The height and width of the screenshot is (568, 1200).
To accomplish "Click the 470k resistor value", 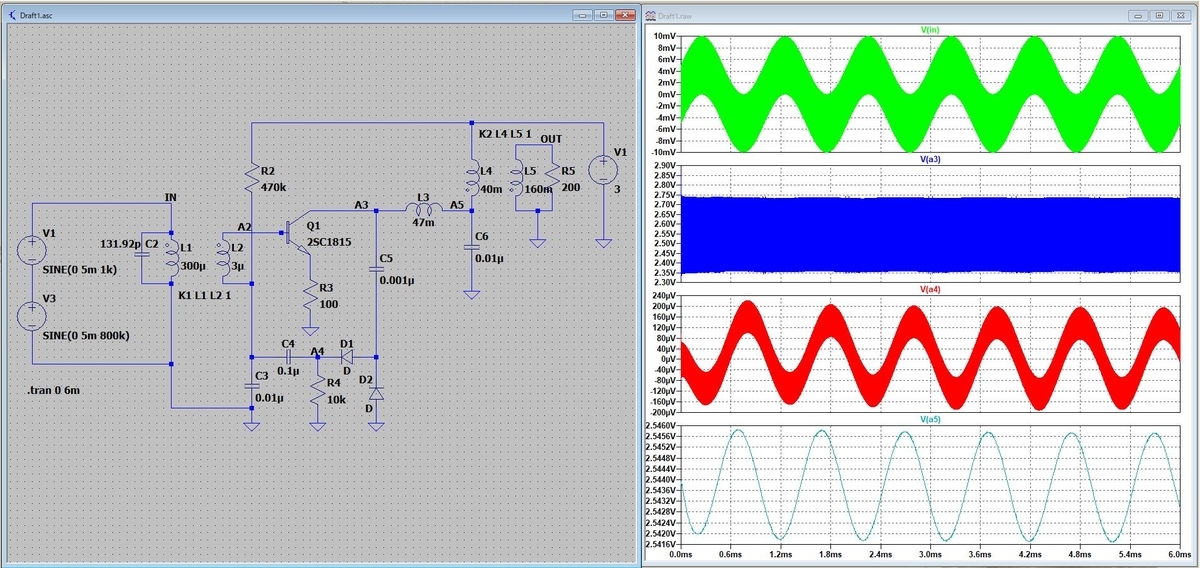I will (273, 186).
